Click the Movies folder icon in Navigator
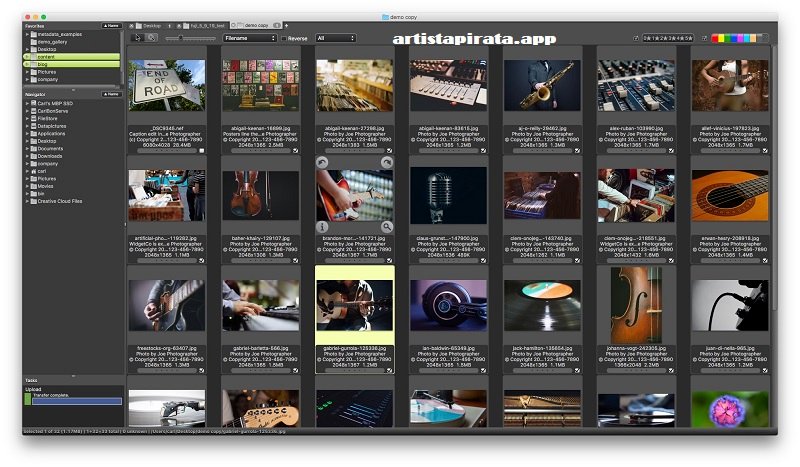 (34, 186)
